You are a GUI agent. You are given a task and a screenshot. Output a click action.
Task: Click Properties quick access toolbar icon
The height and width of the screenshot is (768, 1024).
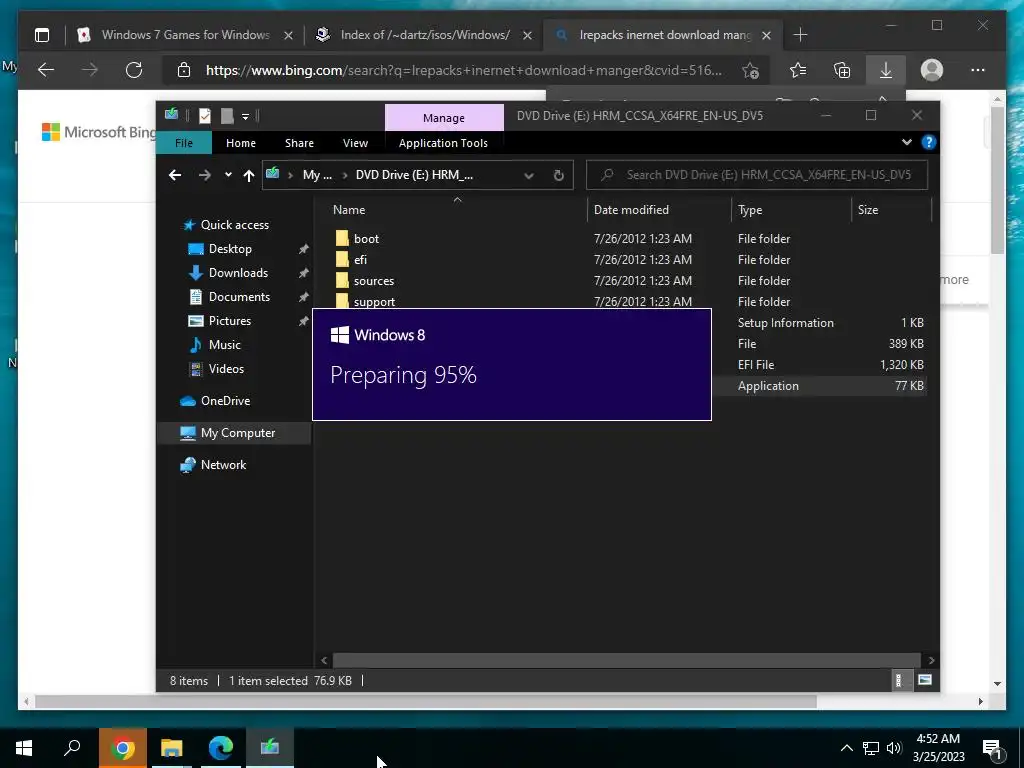click(204, 116)
